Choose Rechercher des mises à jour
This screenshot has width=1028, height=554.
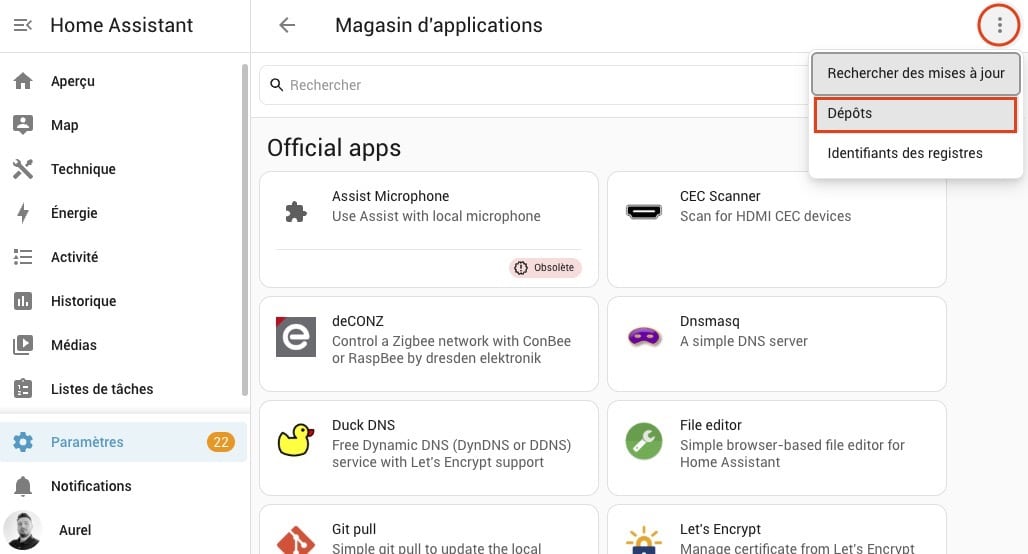(915, 73)
